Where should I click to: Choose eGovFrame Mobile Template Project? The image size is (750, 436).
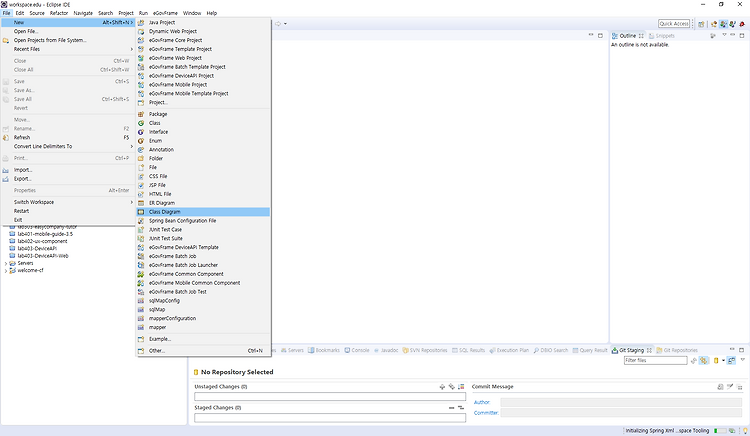click(203, 94)
